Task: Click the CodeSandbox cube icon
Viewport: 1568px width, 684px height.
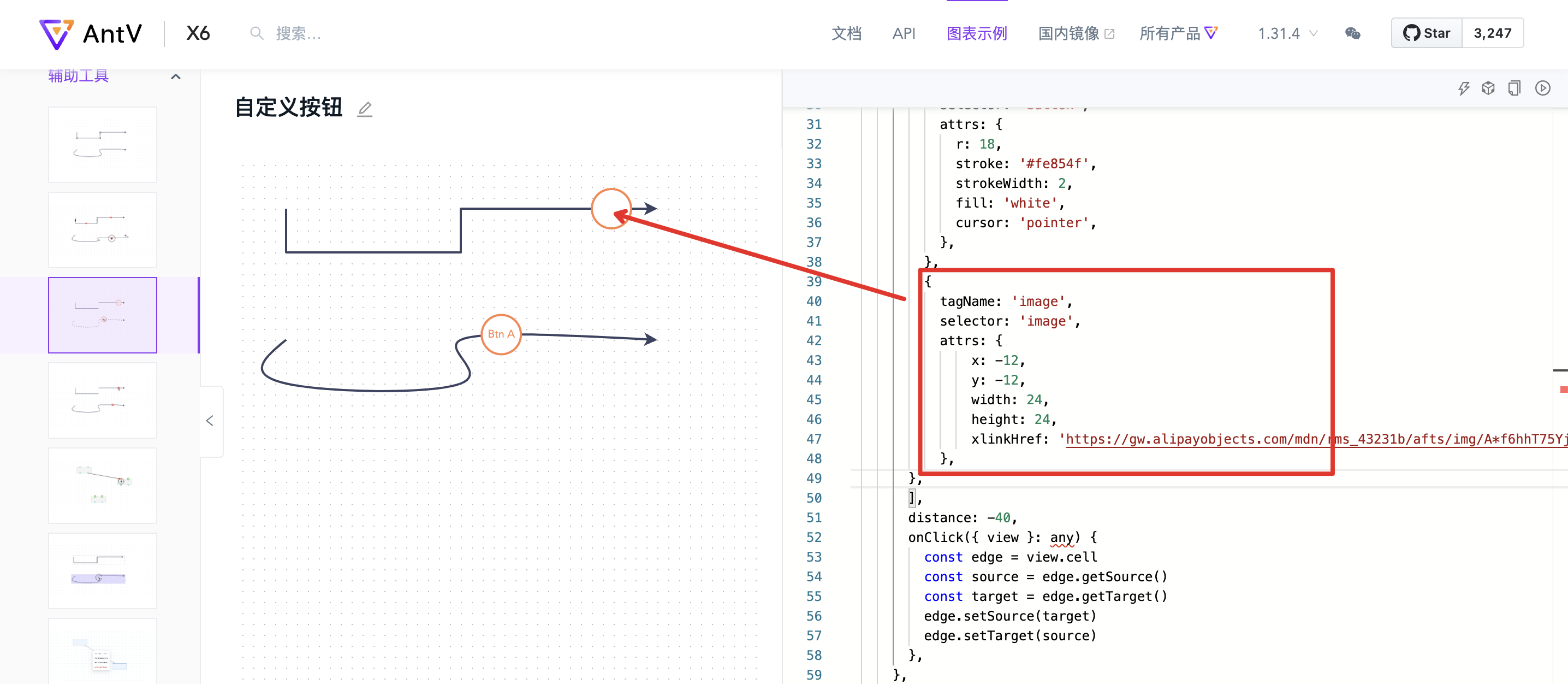Action: point(1488,89)
